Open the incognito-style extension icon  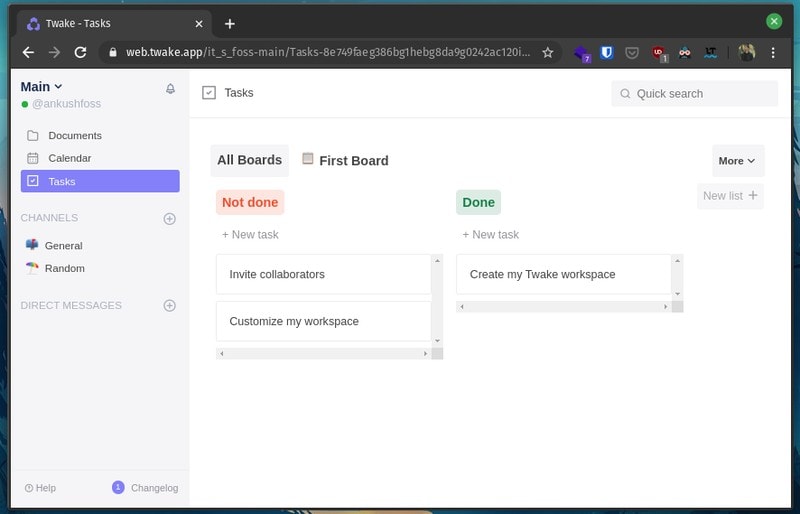(685, 52)
